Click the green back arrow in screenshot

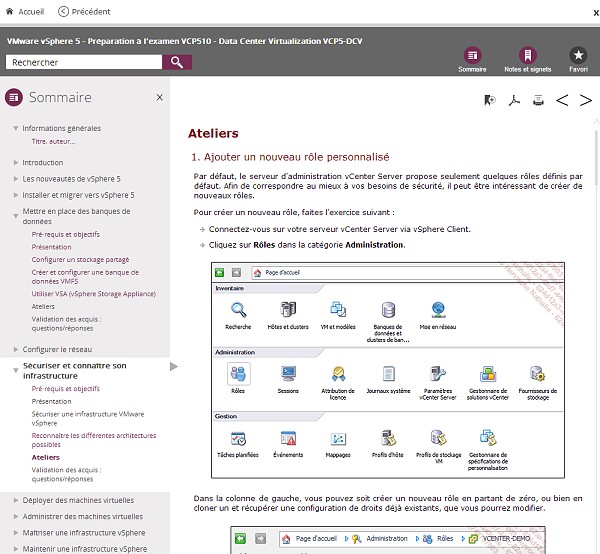(x=220, y=272)
